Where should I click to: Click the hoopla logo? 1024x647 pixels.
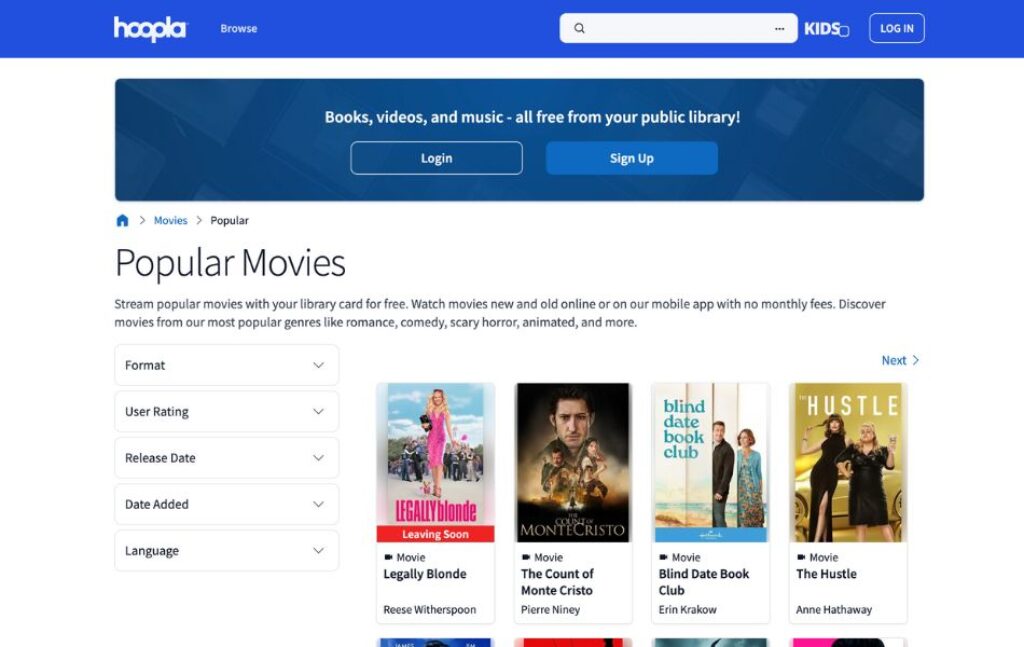[150, 29]
